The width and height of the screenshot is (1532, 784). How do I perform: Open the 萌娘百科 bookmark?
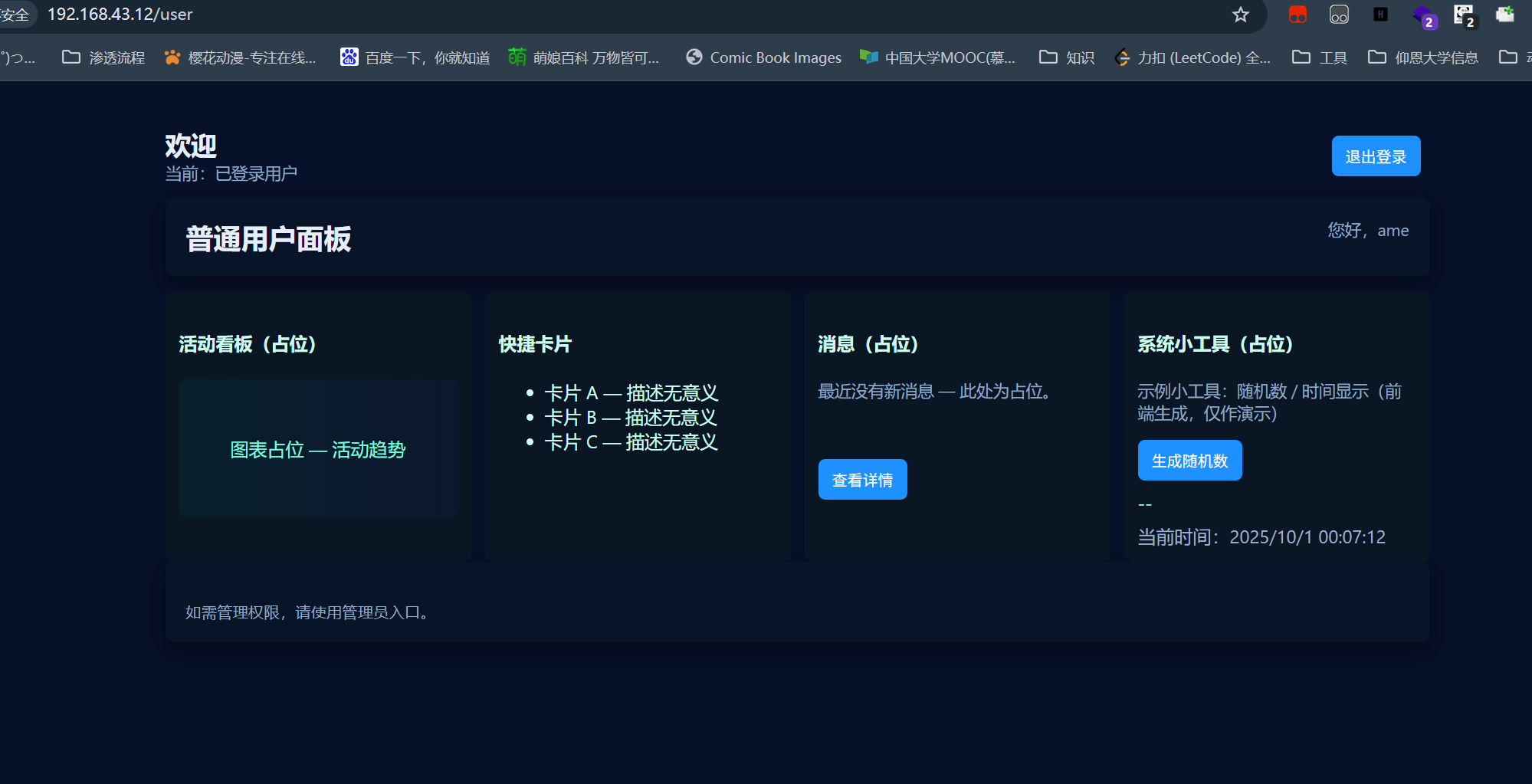coord(584,57)
